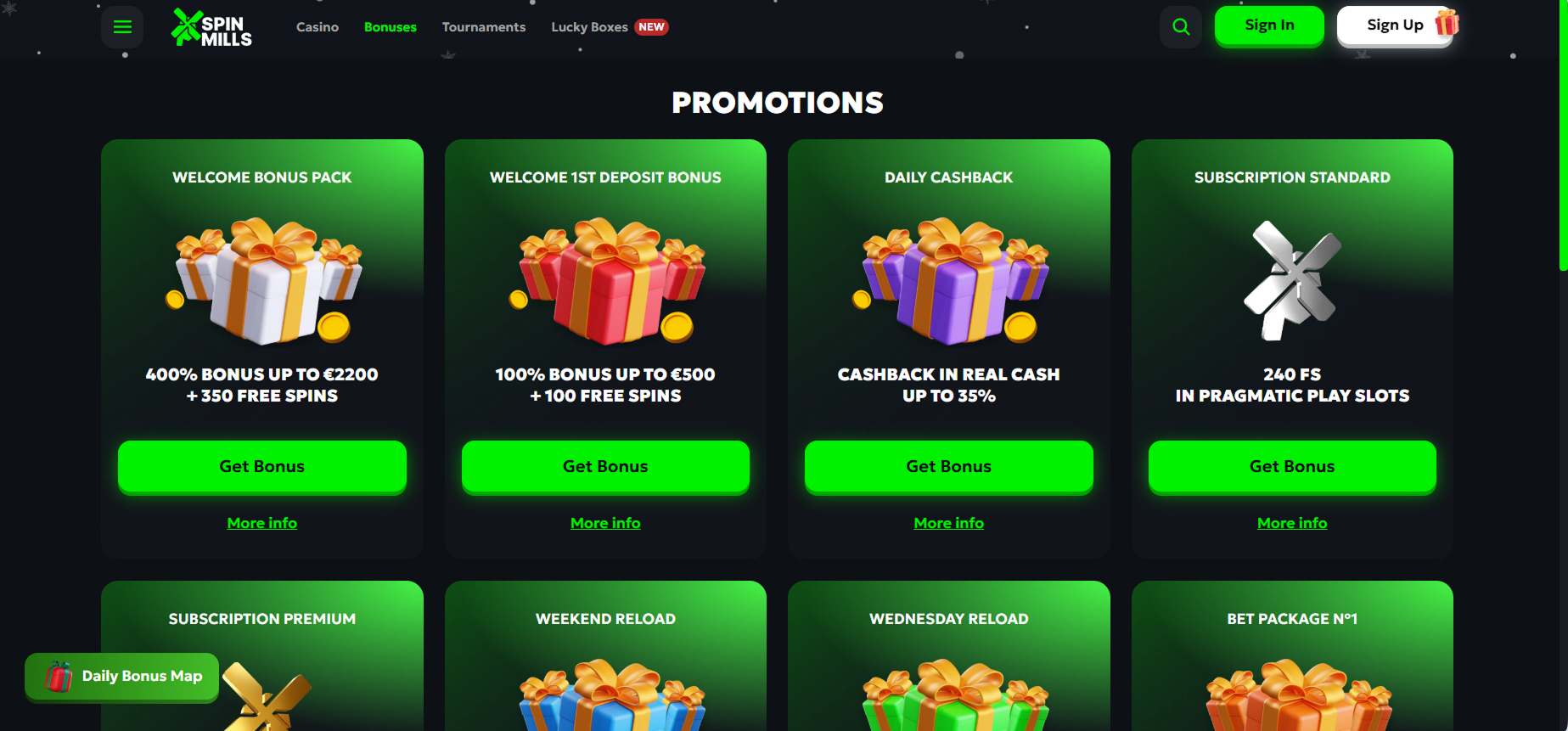Get Bonus for Daily Cashback
The image size is (1568, 731).
tap(949, 466)
